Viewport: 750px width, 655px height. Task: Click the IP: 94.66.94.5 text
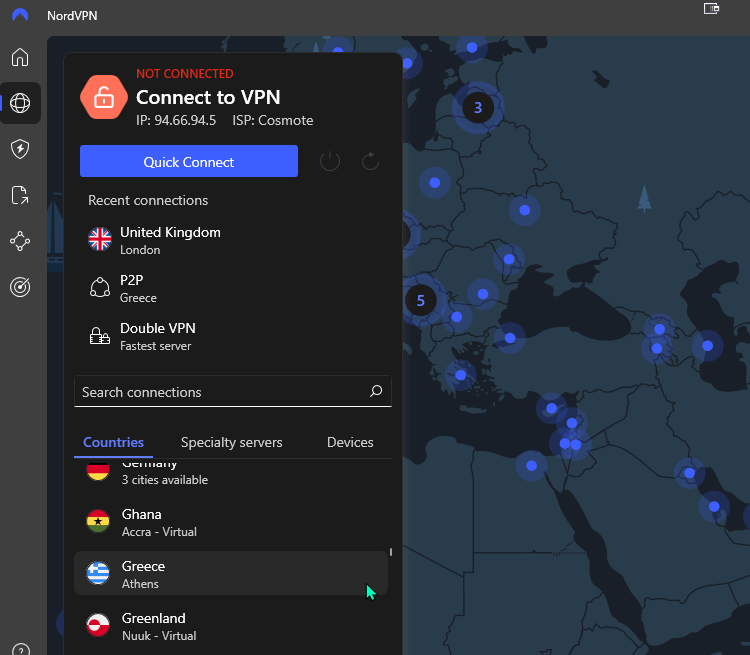coord(176,120)
